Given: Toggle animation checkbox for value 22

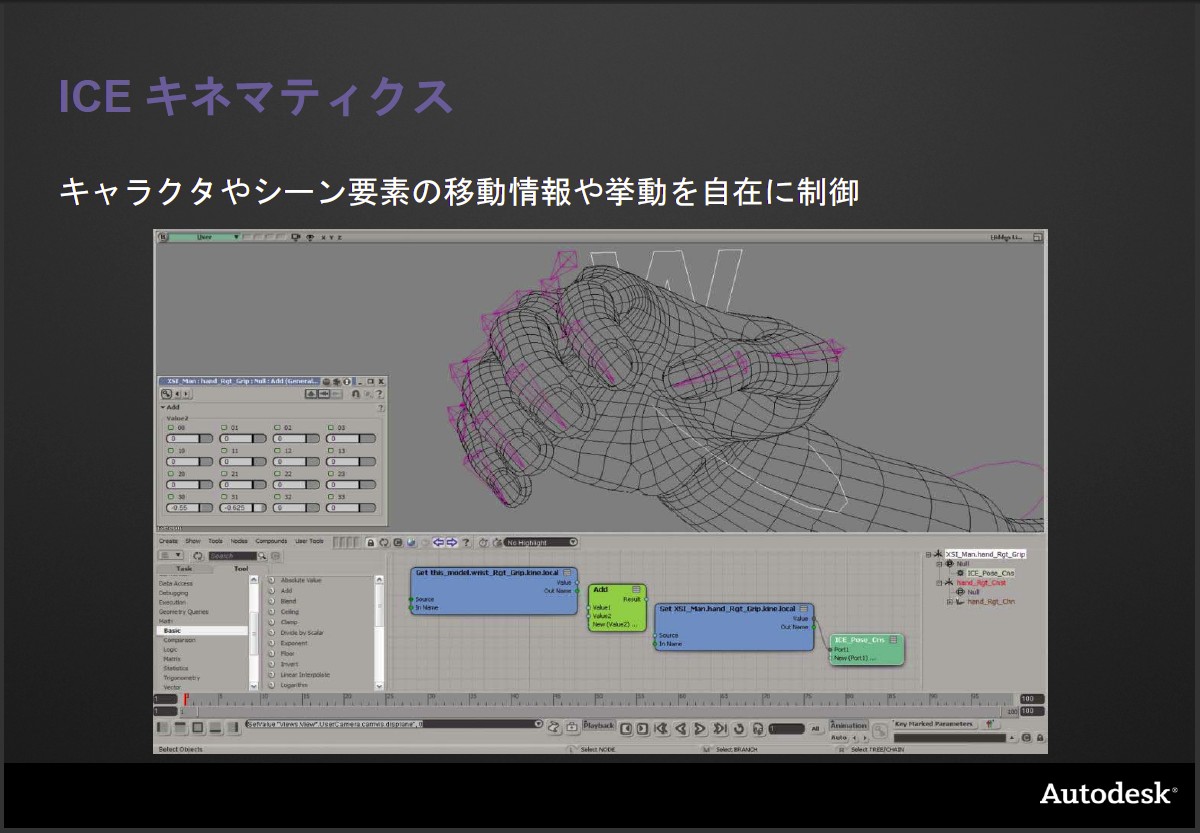Looking at the screenshot, I should pos(277,473).
